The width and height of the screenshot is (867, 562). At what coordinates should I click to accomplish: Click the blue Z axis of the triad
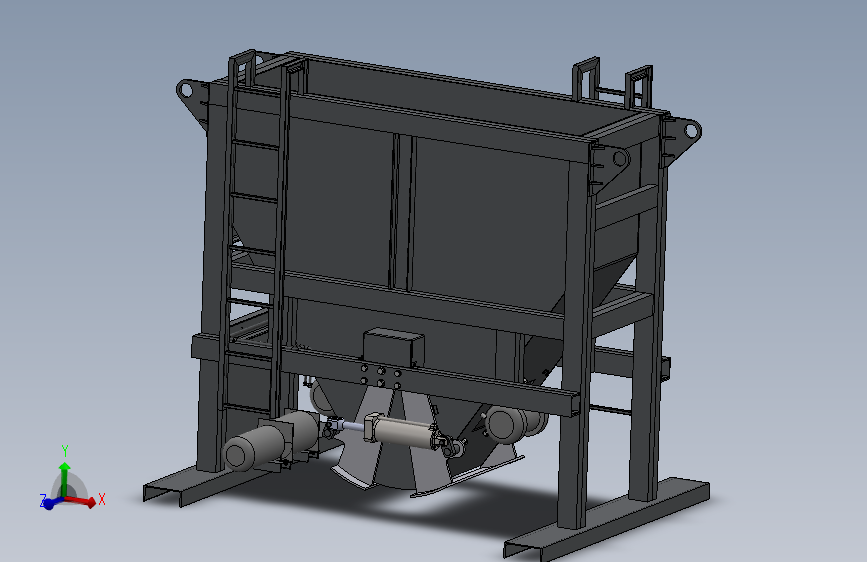point(54,502)
